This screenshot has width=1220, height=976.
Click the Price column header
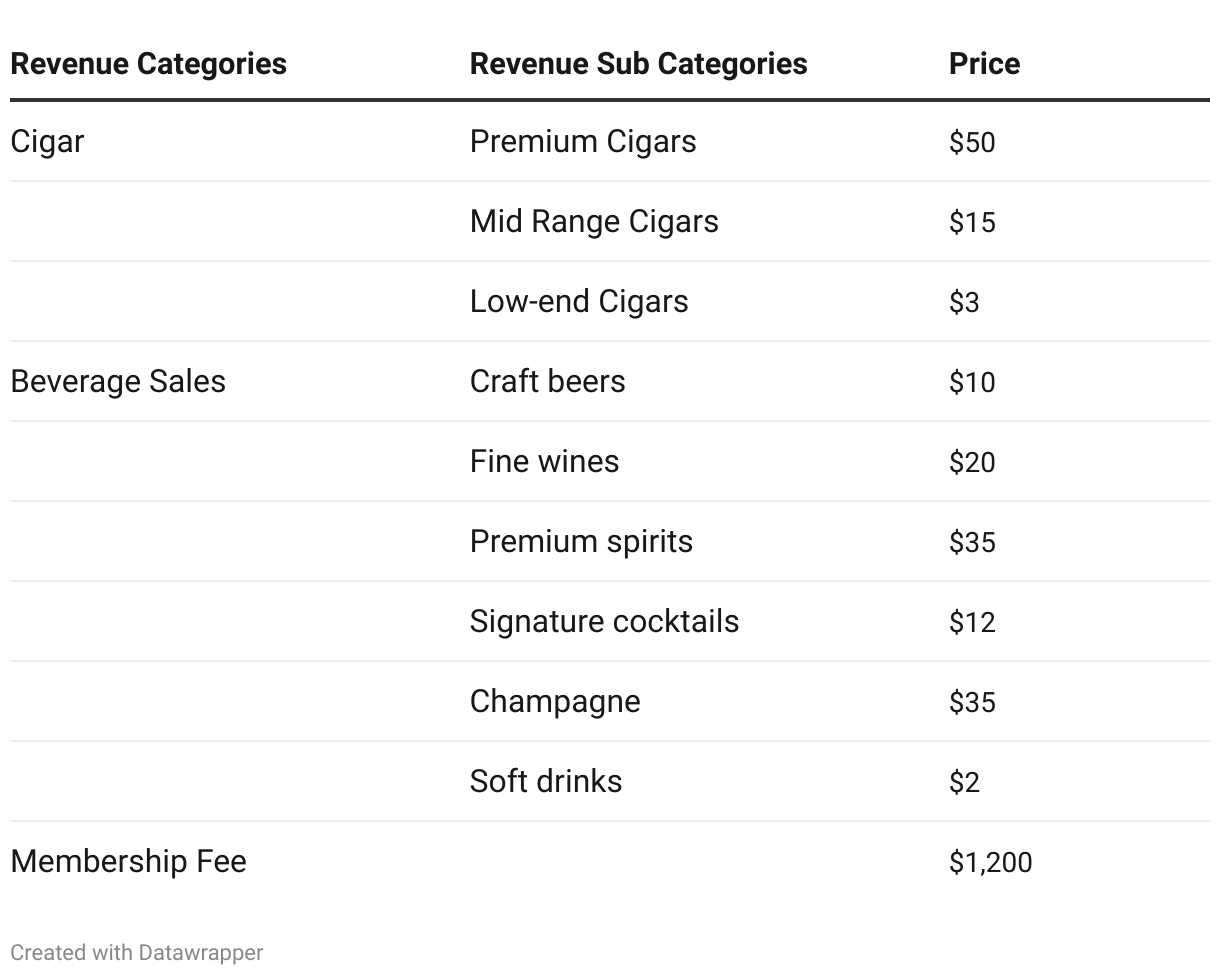click(984, 64)
